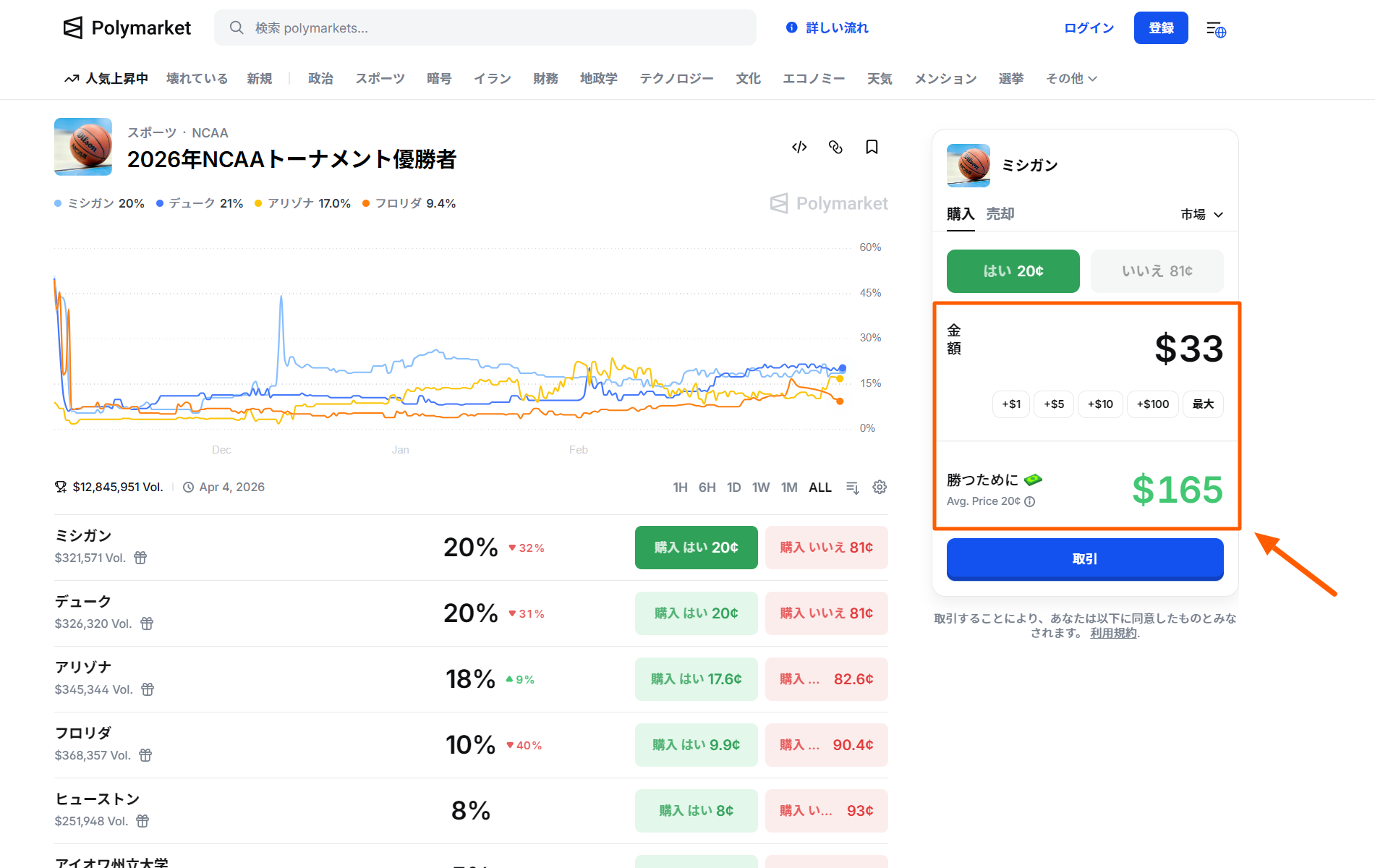Open the スポーツ category
The image size is (1375, 868).
point(379,78)
